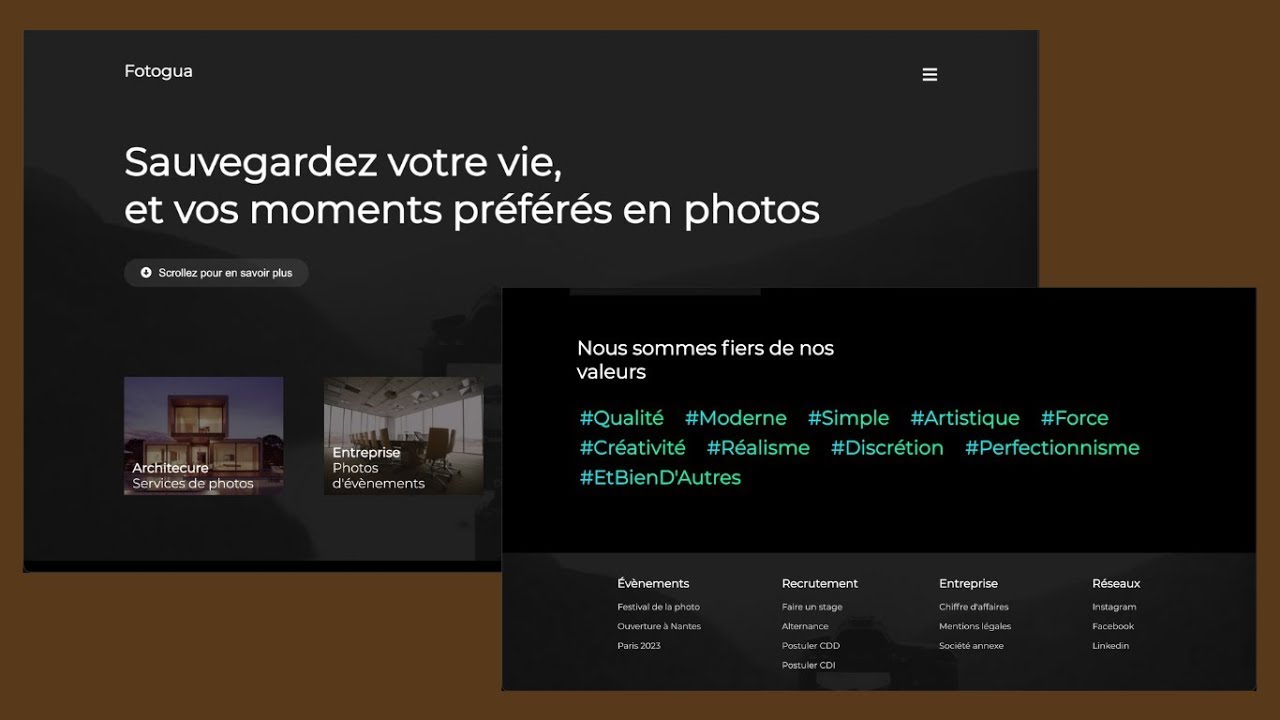Click the down-arrow icon in scroll button
This screenshot has height=720, width=1280.
146,272
